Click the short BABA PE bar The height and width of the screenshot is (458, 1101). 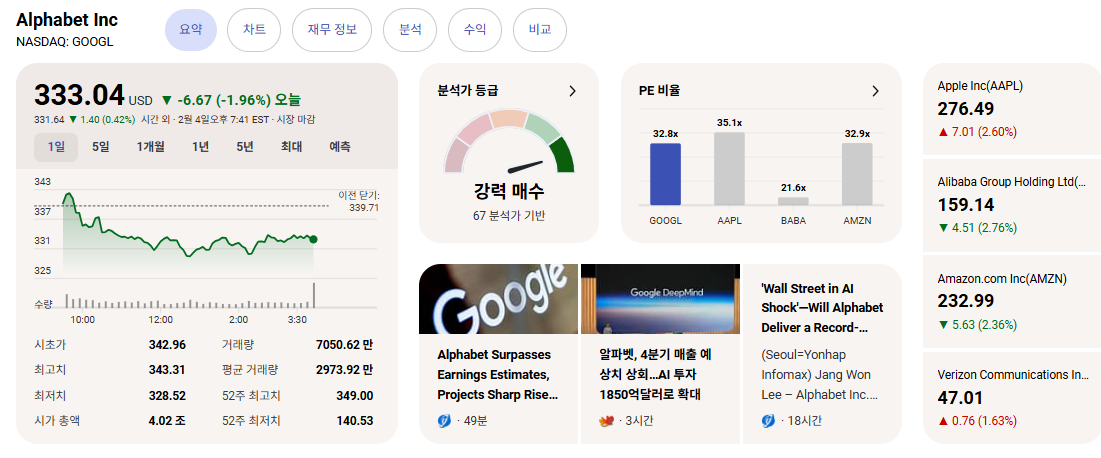pos(793,201)
